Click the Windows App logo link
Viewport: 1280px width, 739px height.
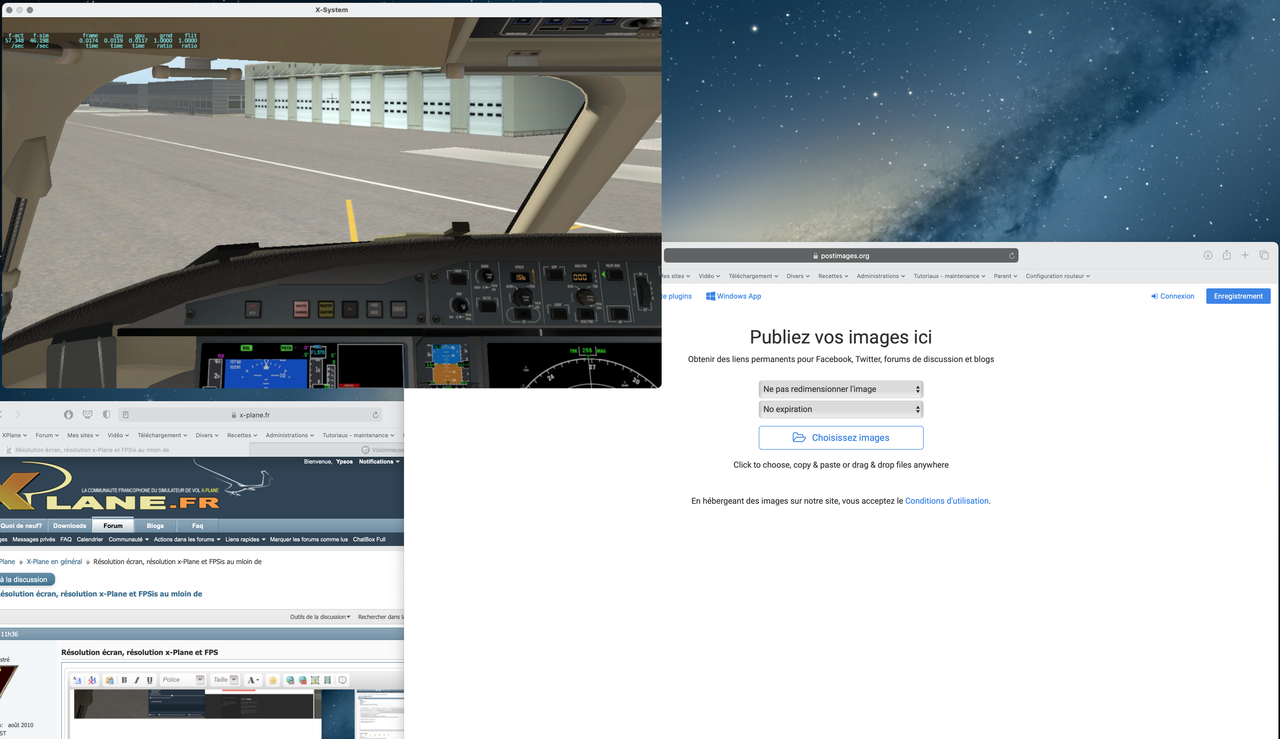(734, 296)
